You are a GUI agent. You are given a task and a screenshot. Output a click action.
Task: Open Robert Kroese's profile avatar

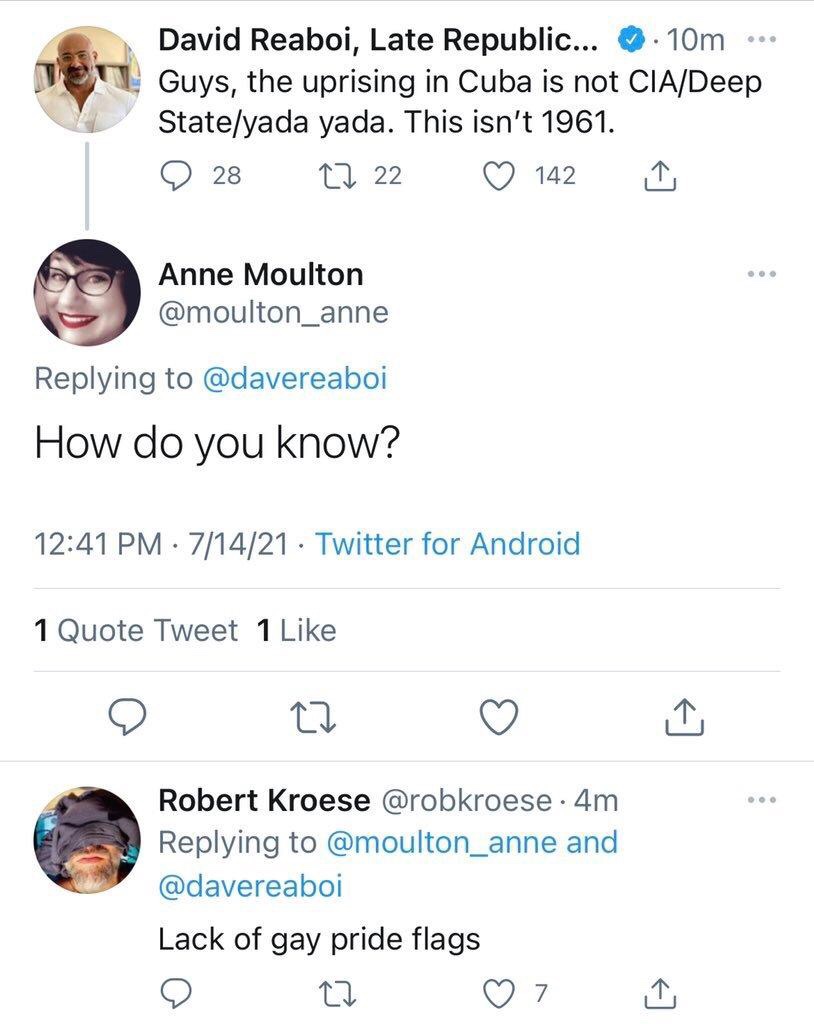tap(87, 839)
